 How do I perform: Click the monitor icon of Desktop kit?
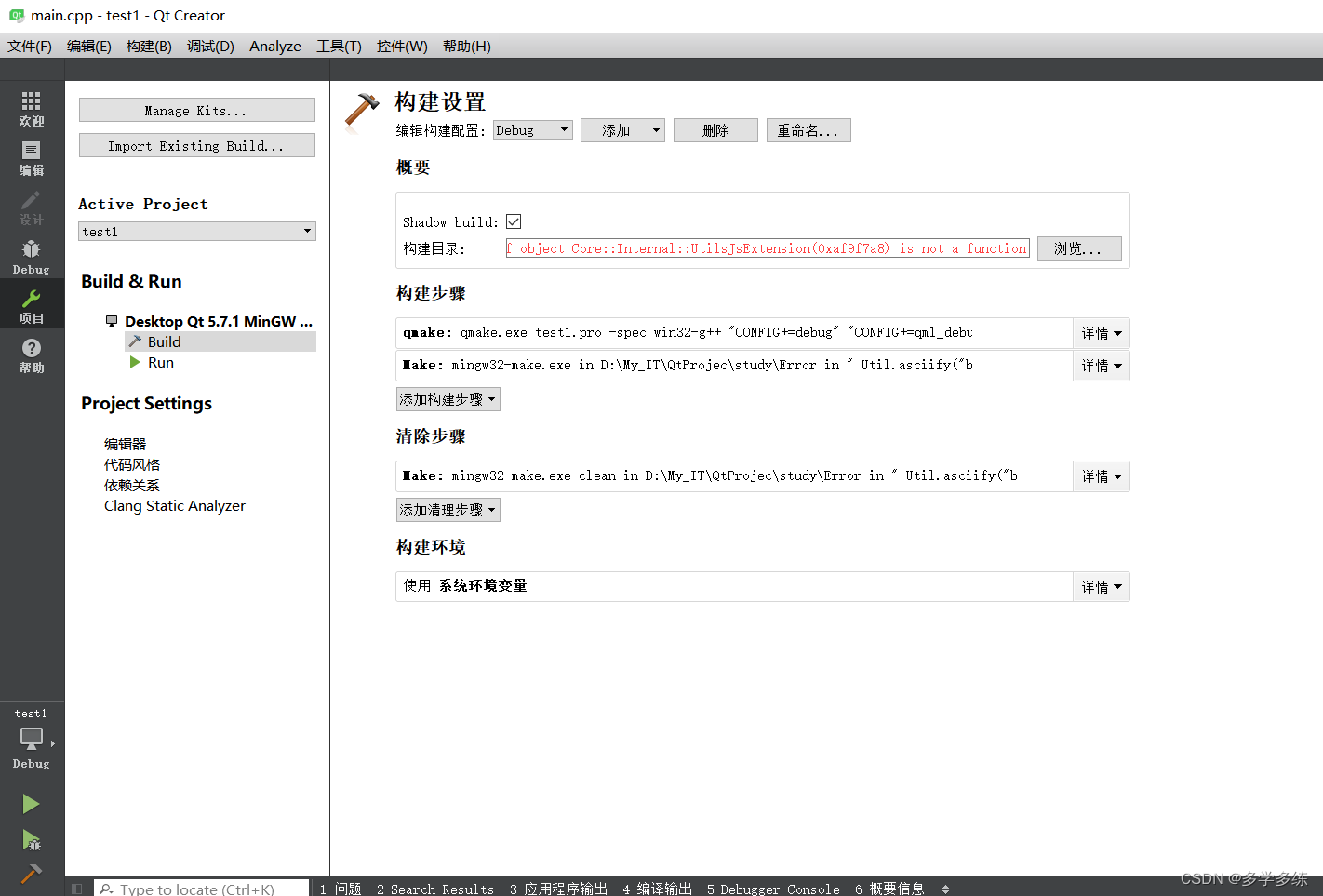coord(112,321)
